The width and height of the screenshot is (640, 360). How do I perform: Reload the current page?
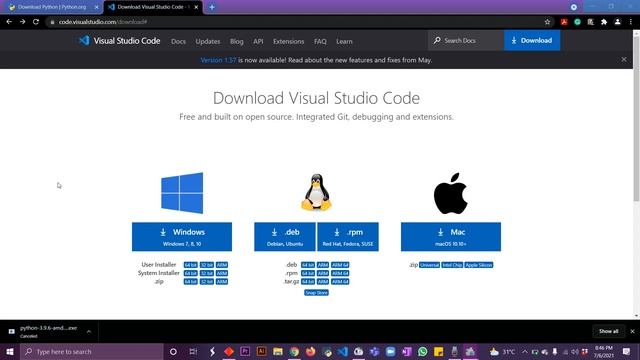coord(36,22)
